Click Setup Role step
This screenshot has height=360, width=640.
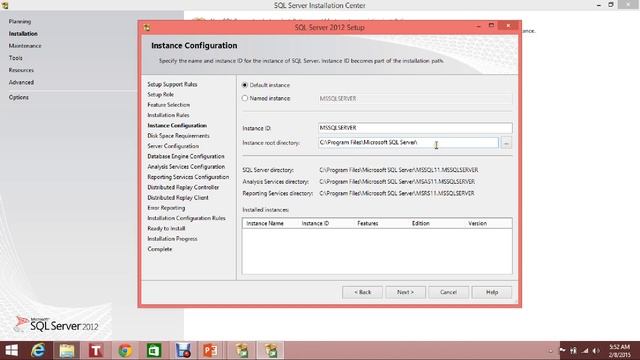coord(160,94)
